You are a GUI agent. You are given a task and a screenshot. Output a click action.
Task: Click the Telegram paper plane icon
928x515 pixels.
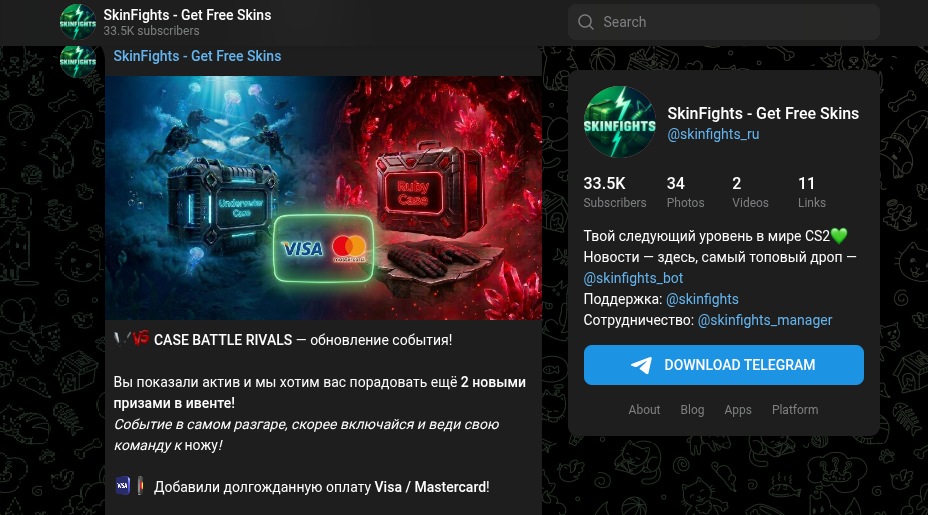pyautogui.click(x=642, y=365)
